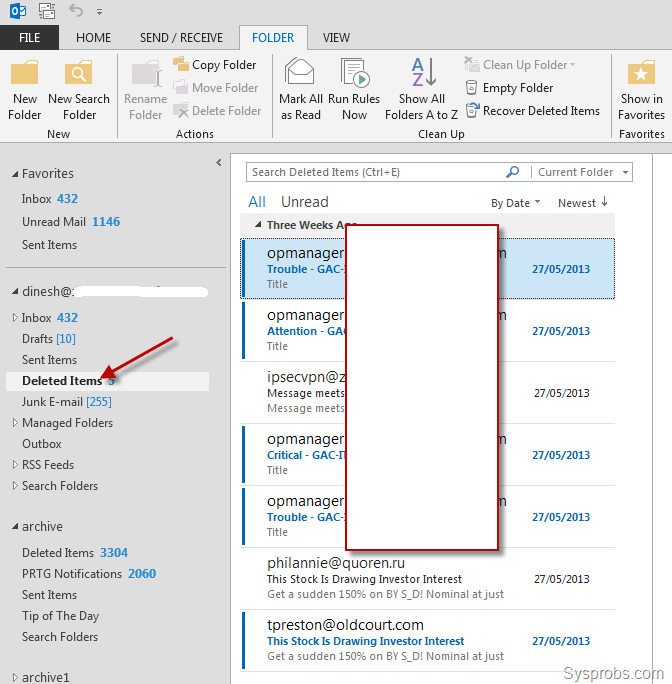Open the FILE menu tab
Screen dimensions: 672x684
pyautogui.click(x=29, y=38)
